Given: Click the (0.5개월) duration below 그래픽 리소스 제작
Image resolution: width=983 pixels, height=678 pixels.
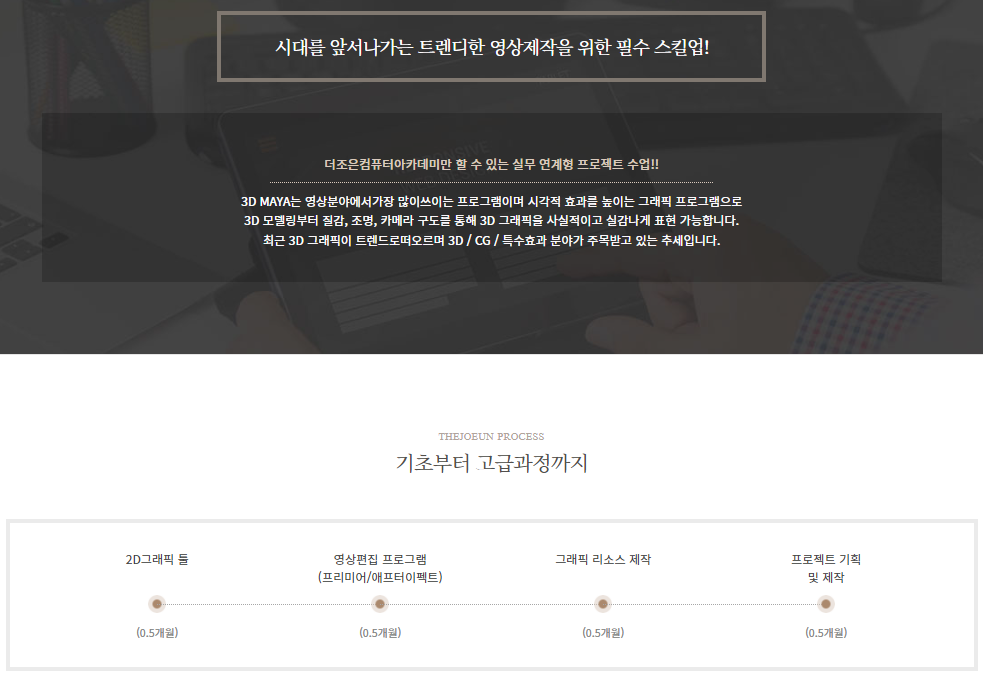Looking at the screenshot, I should pyautogui.click(x=603, y=632).
